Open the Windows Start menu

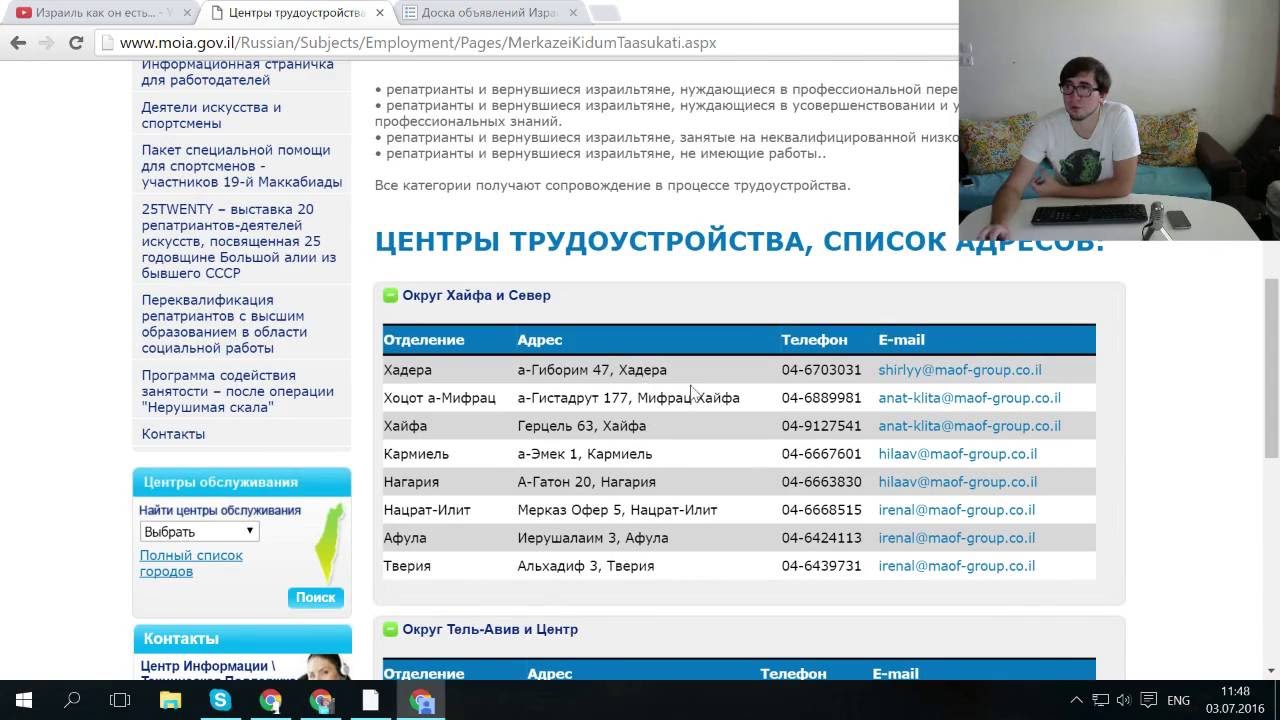click(24, 700)
